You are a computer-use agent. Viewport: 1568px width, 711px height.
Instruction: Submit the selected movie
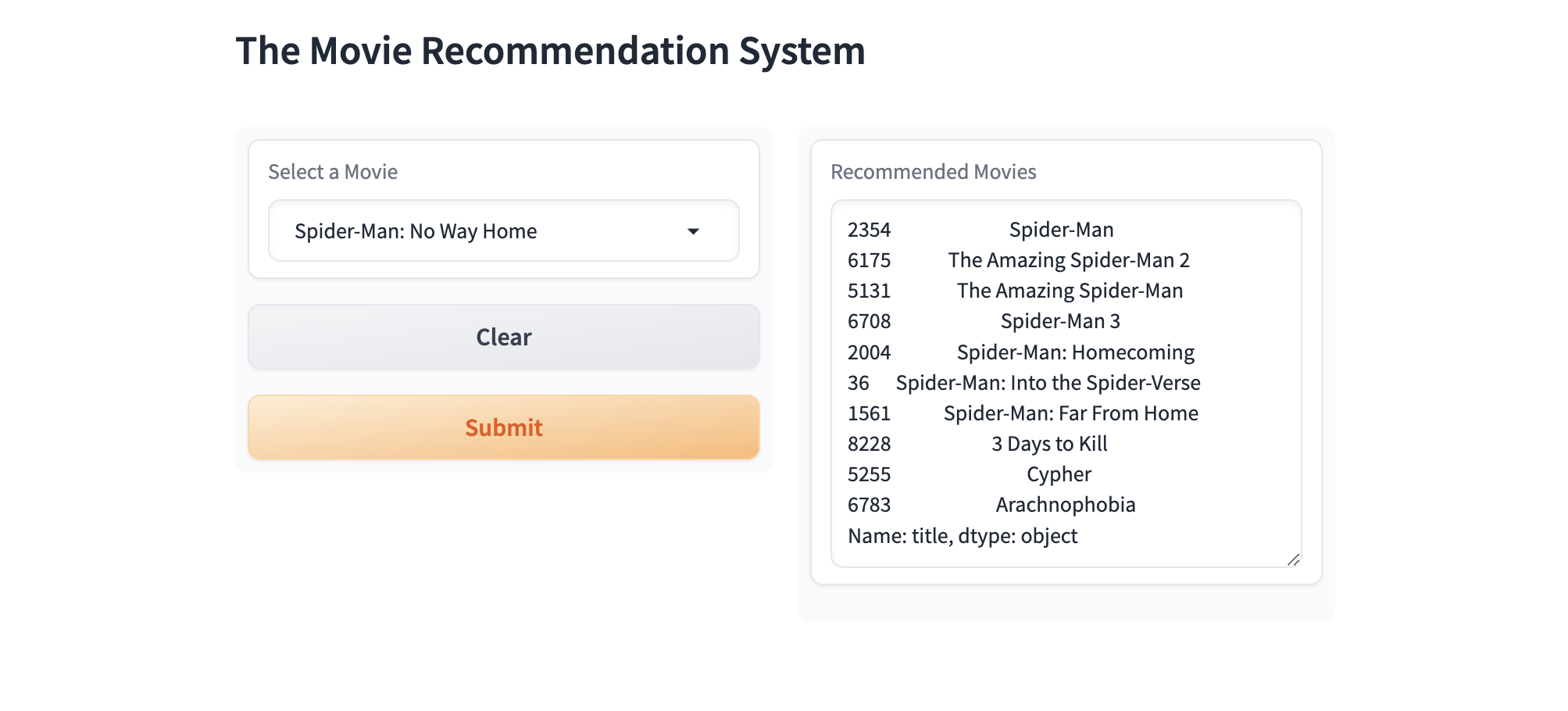tap(504, 427)
